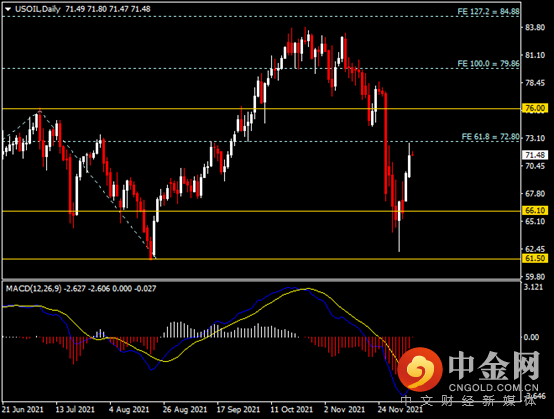The height and width of the screenshot is (419, 554).
Task: Click the 83.80 price axis label
Action: pyautogui.click(x=535, y=28)
